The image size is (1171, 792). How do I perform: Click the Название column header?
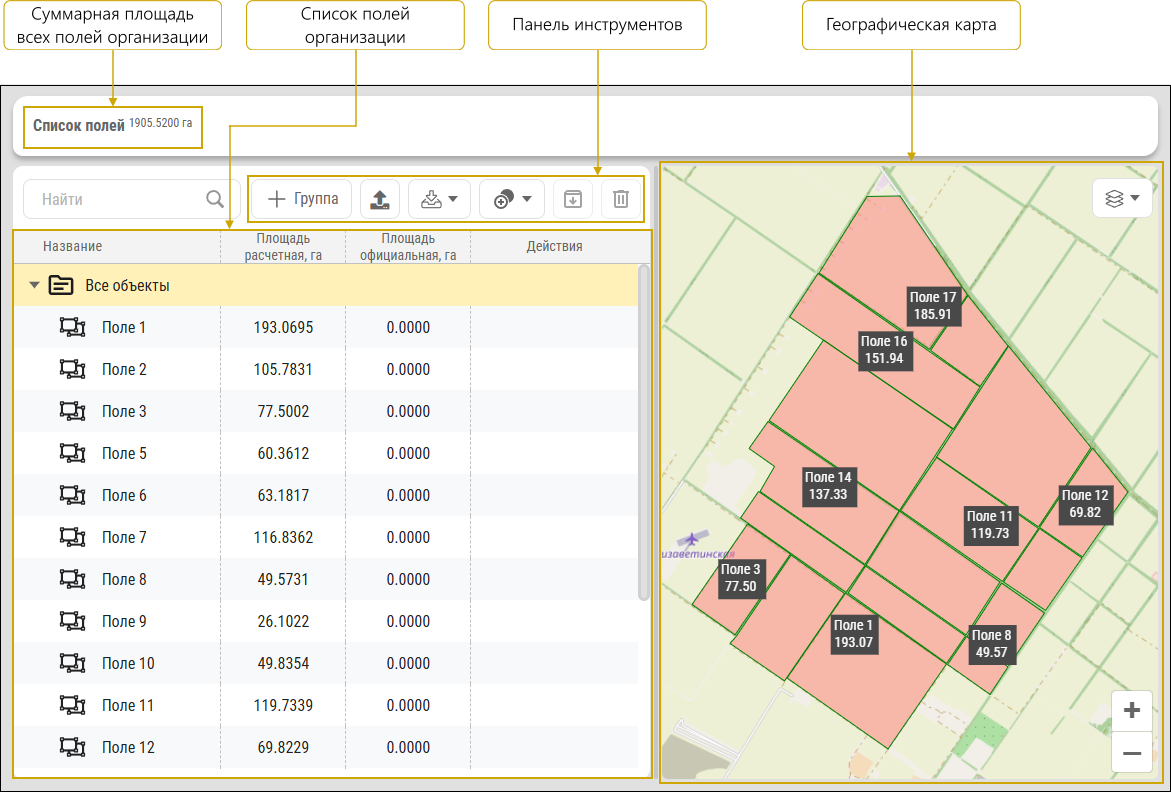click(x=72, y=246)
